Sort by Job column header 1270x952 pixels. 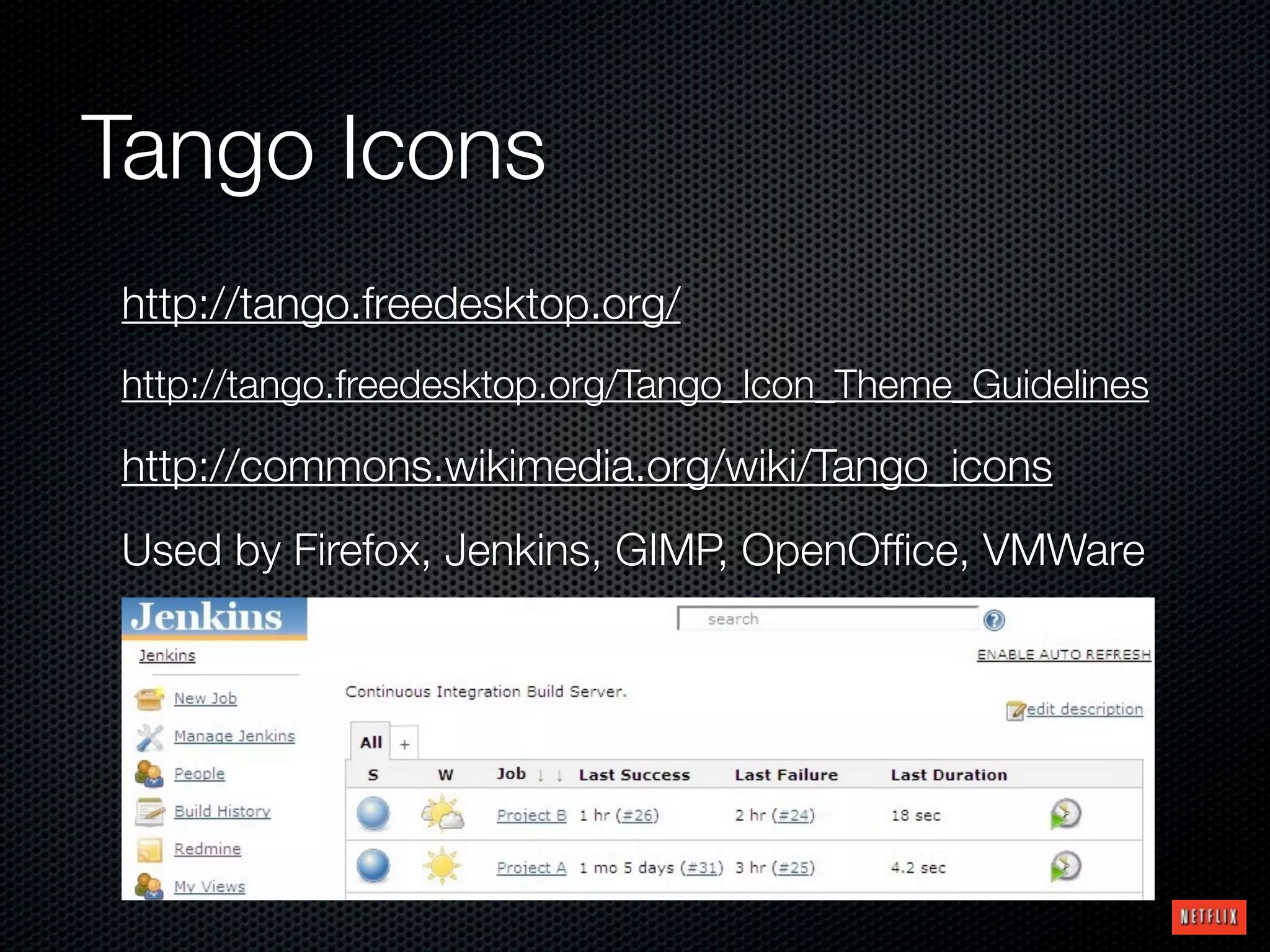click(x=511, y=773)
